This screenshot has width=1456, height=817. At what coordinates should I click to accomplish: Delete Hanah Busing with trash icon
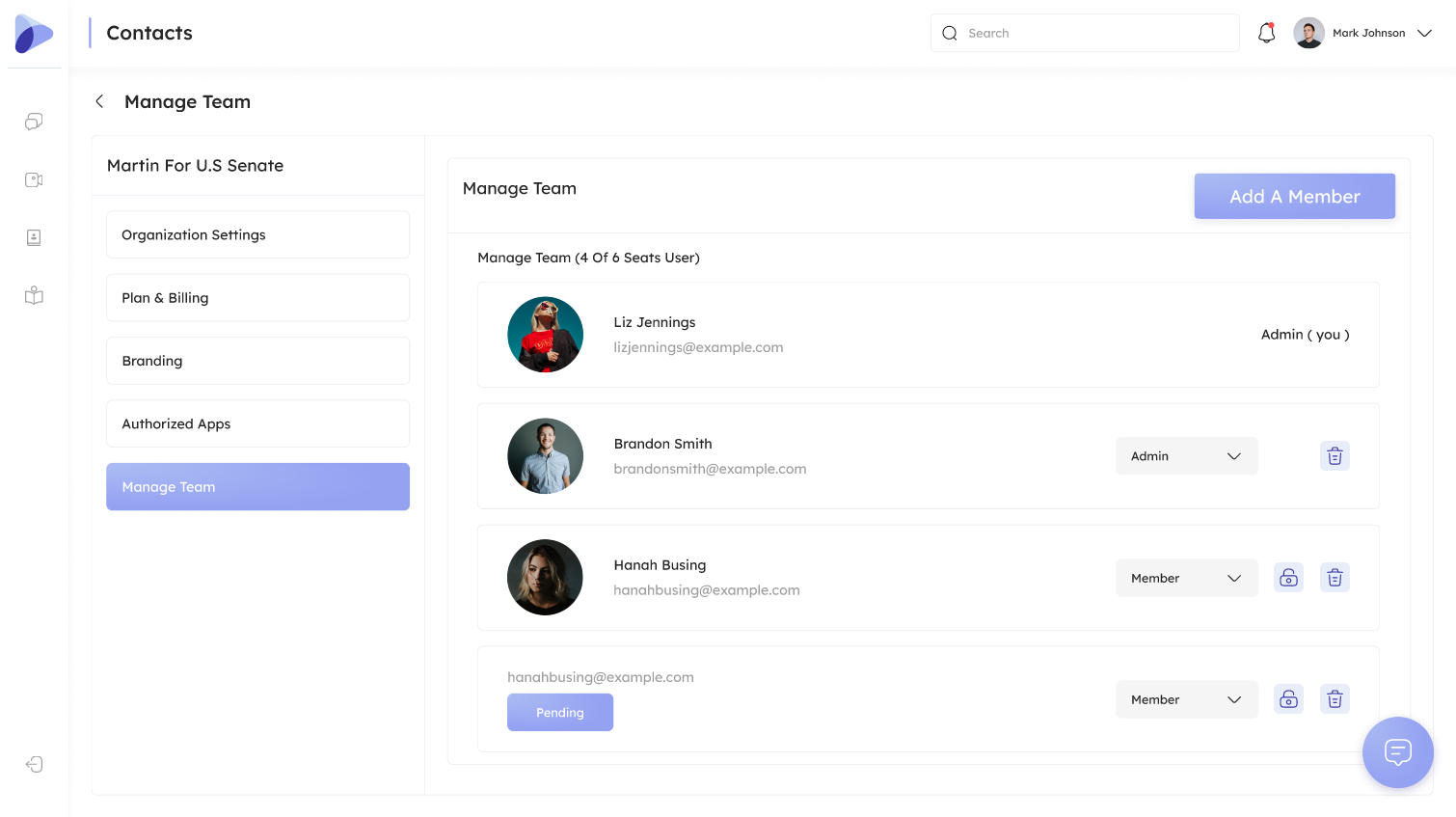click(x=1335, y=578)
